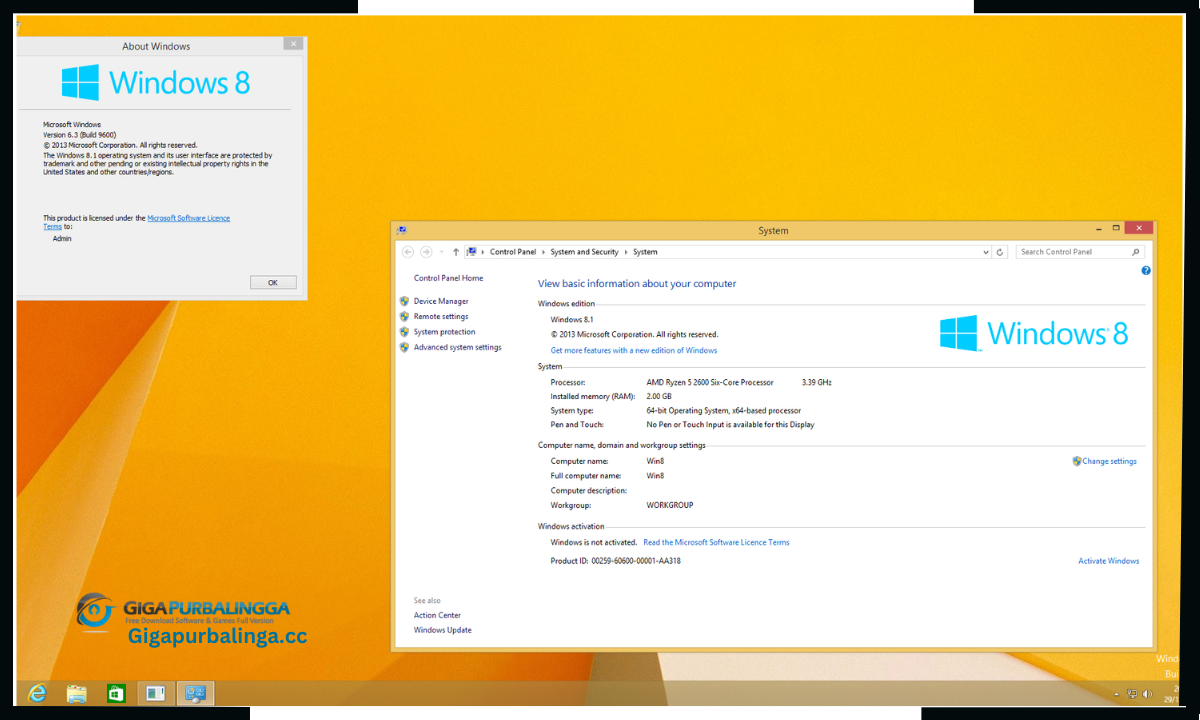Screen dimensions: 1200x720
Task: Switch to the About Windows taskbar button
Action: click(155, 693)
